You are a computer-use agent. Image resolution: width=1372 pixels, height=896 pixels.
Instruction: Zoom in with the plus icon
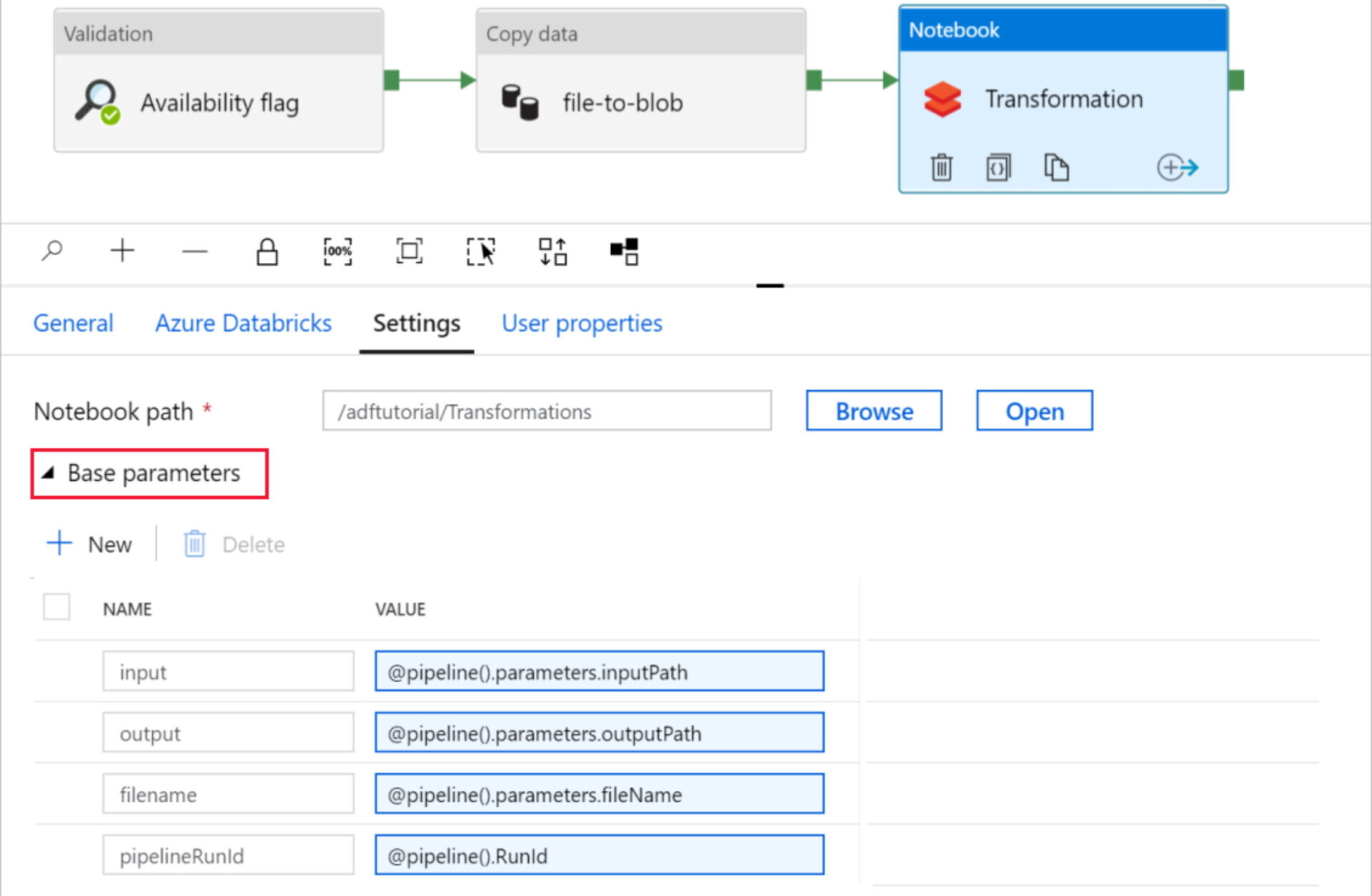122,251
